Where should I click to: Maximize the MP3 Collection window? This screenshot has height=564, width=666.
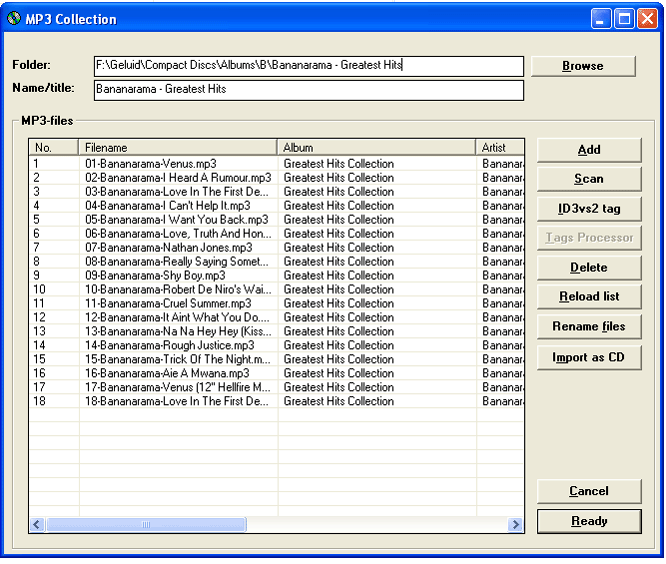(x=624, y=19)
